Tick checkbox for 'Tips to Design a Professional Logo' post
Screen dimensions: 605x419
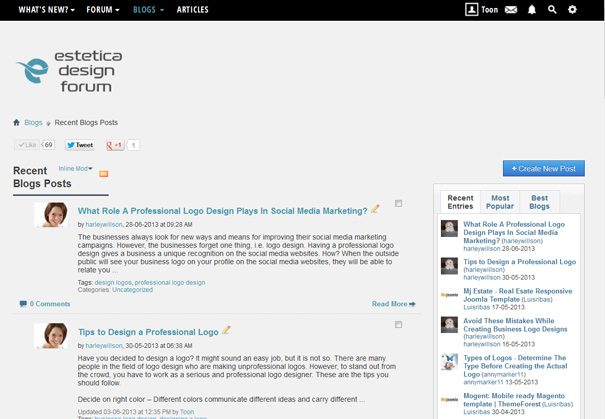(x=399, y=324)
